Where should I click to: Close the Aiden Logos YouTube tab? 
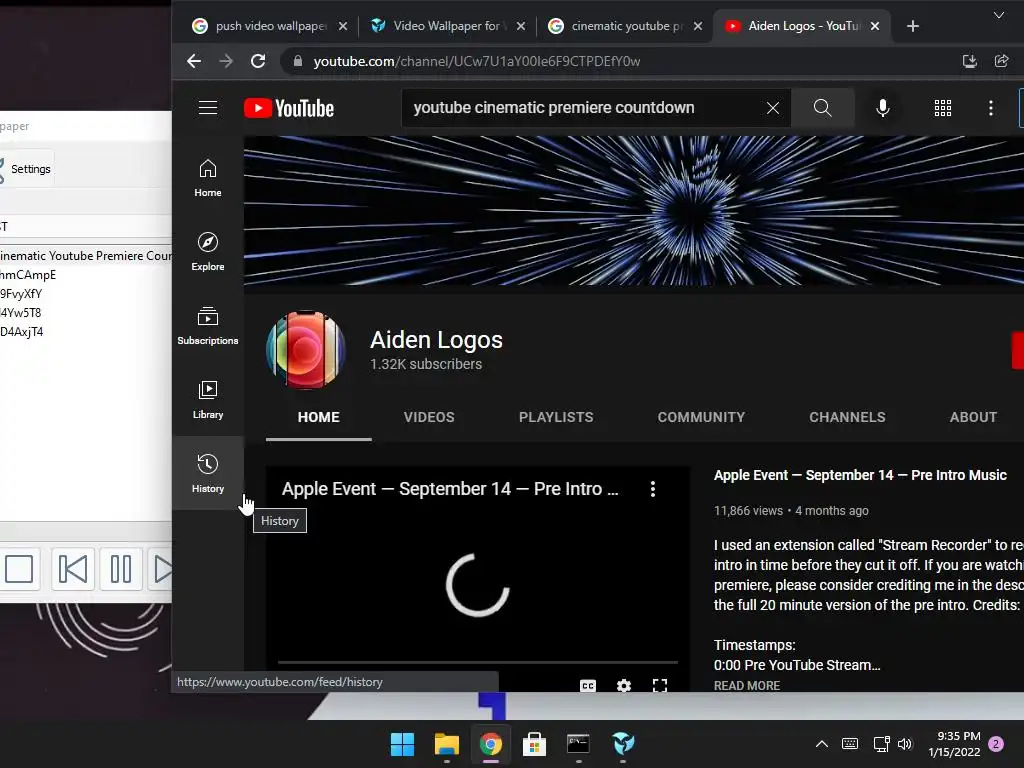[875, 26]
